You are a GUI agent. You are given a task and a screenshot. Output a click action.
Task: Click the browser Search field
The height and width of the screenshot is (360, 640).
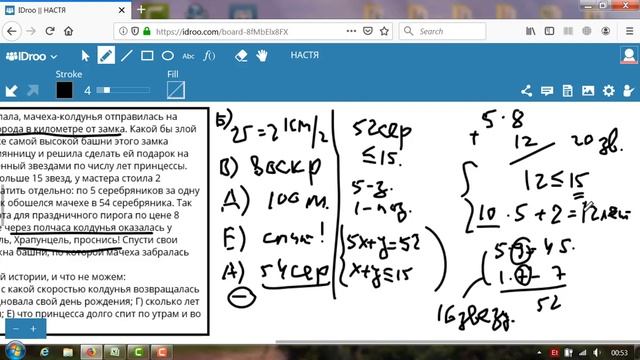[x=442, y=31]
